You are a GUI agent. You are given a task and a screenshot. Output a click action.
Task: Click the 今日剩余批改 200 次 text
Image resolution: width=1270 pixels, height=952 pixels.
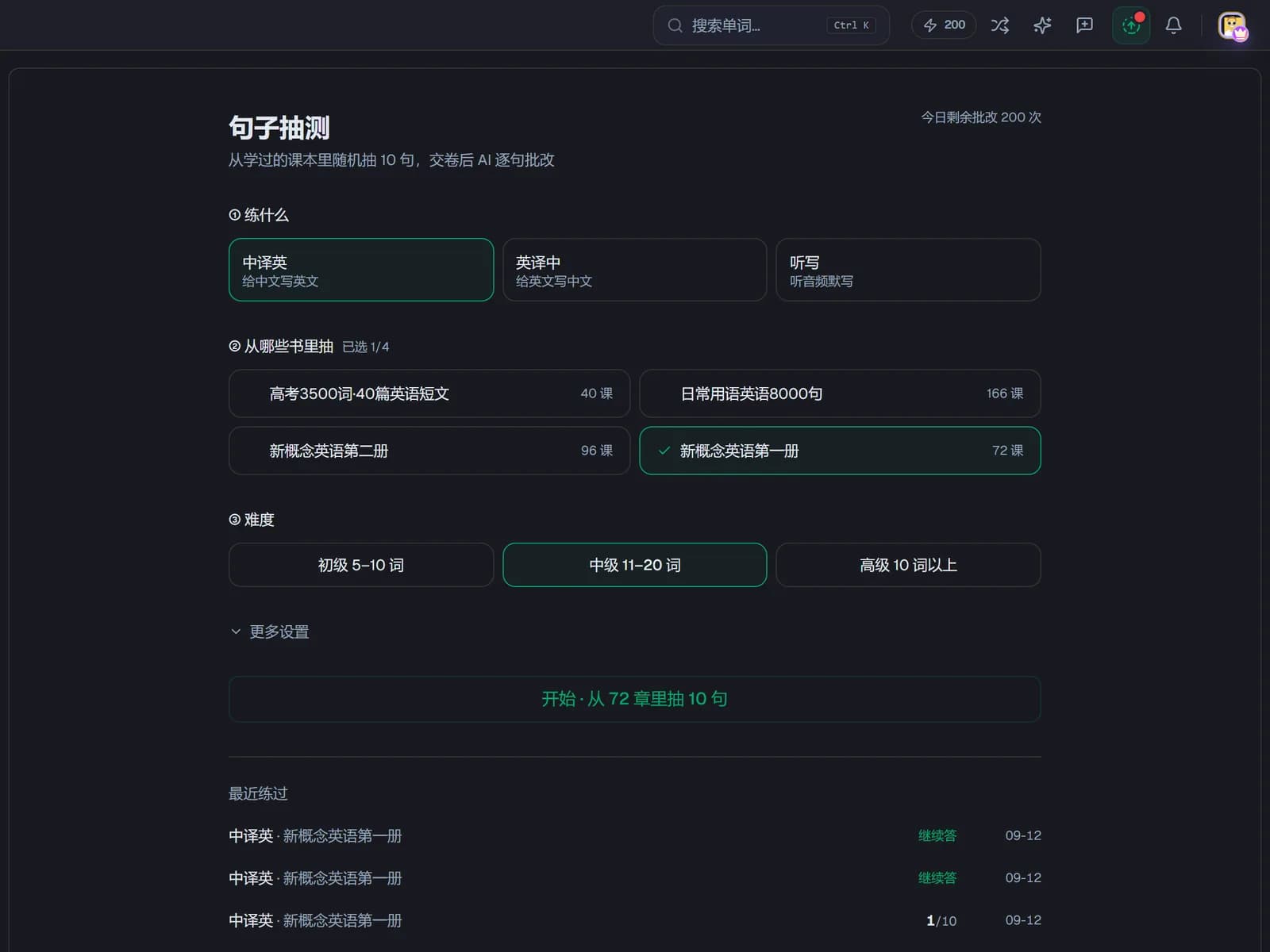tap(981, 117)
